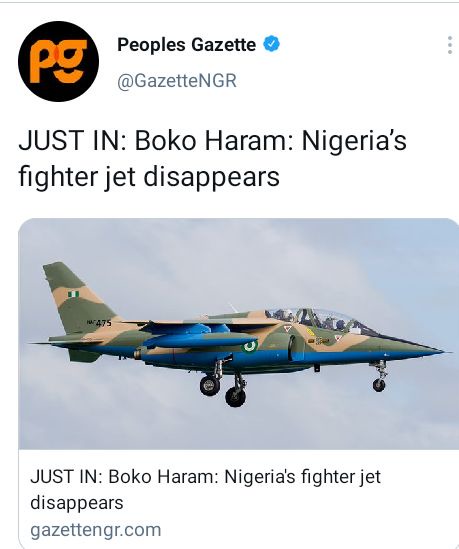Select the tweet text about fighter jet

[212, 158]
